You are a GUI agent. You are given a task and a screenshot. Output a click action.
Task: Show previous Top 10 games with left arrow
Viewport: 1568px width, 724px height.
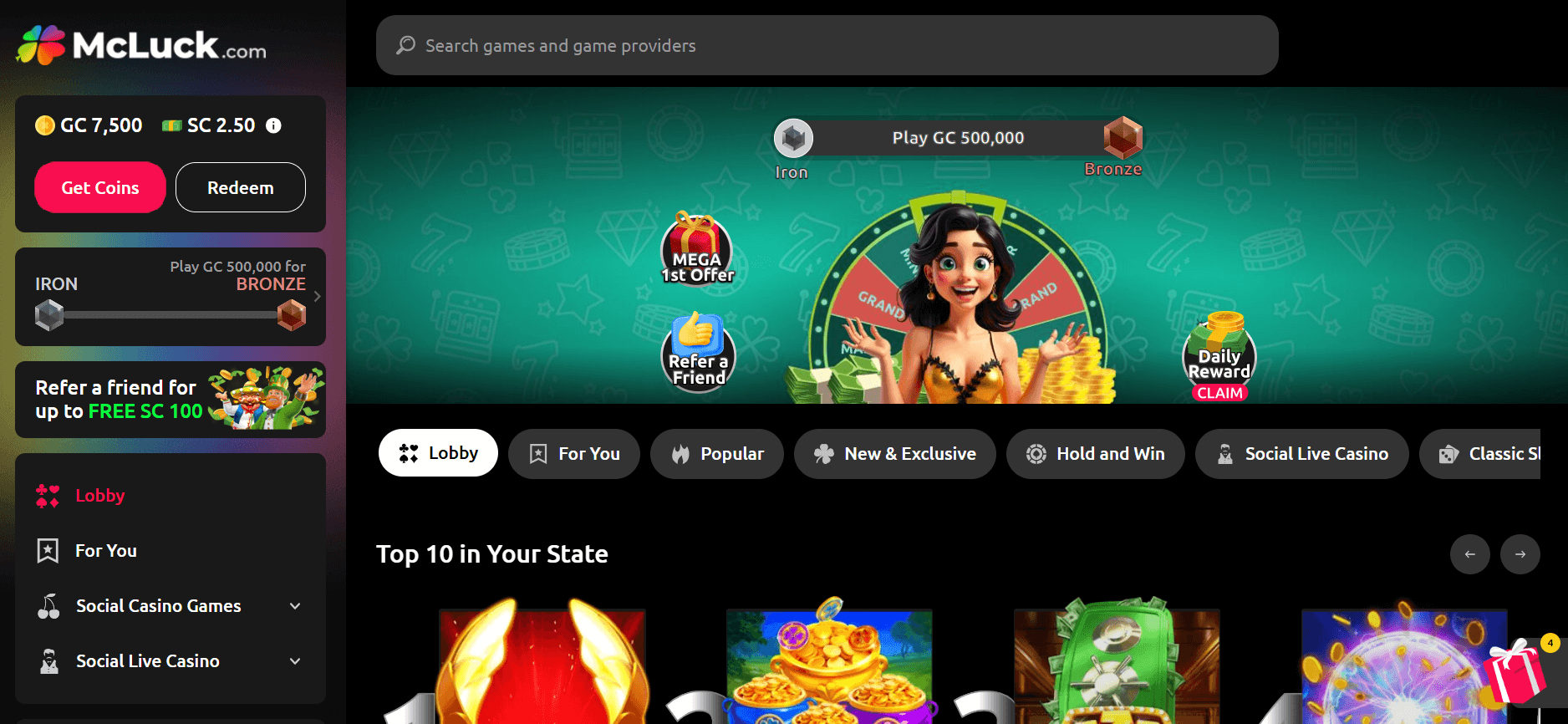coord(1470,554)
